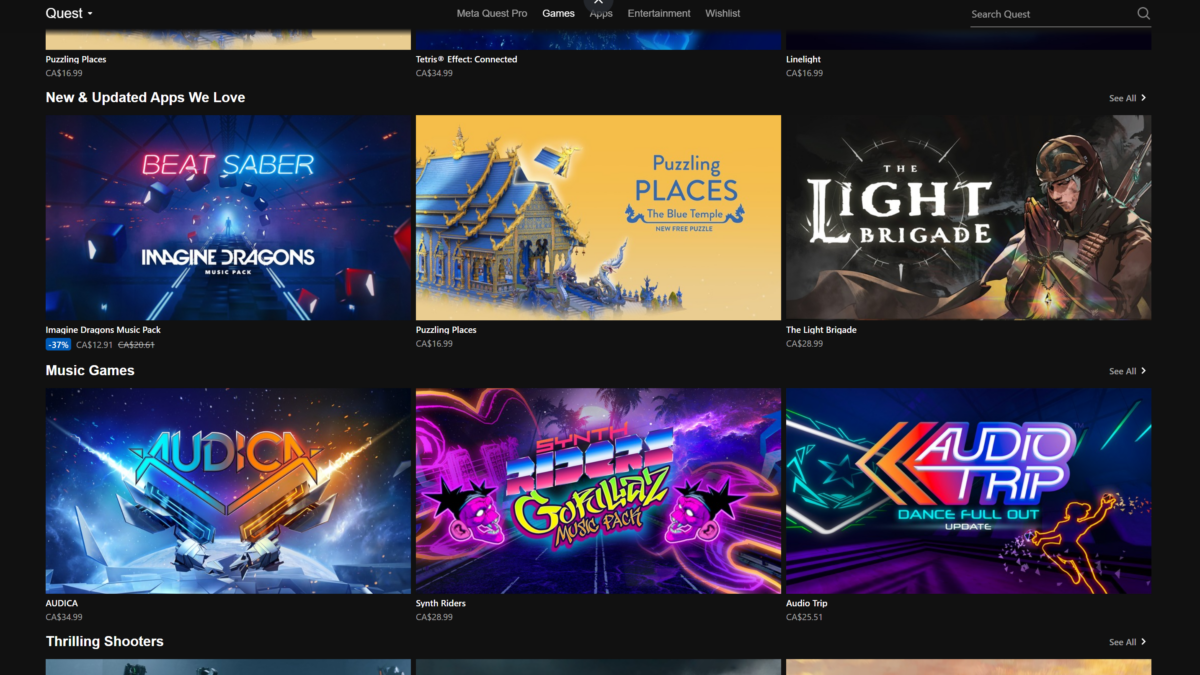The height and width of the screenshot is (675, 1200).
Task: Open the Wishlist tab
Action: [x=723, y=13]
